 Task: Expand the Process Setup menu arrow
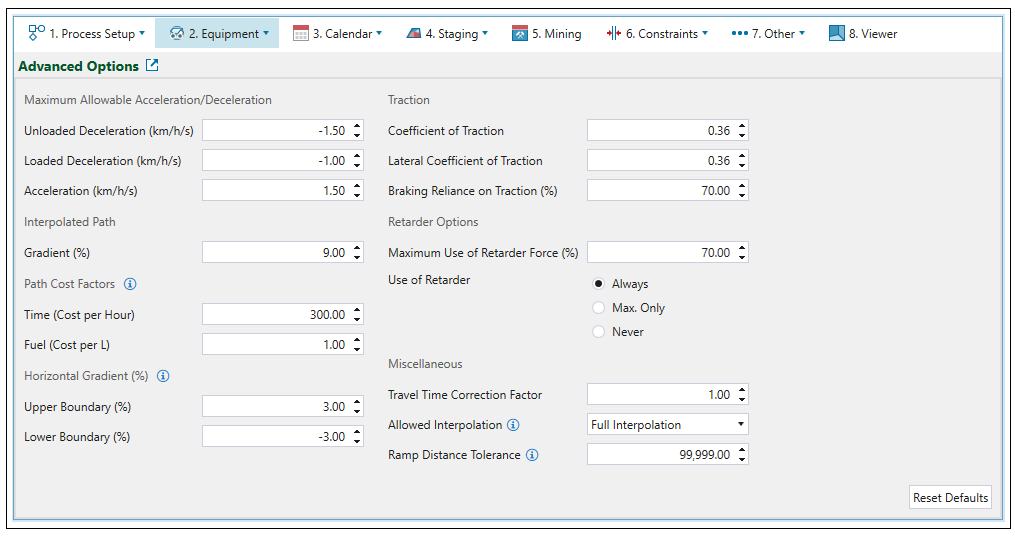pos(142,33)
